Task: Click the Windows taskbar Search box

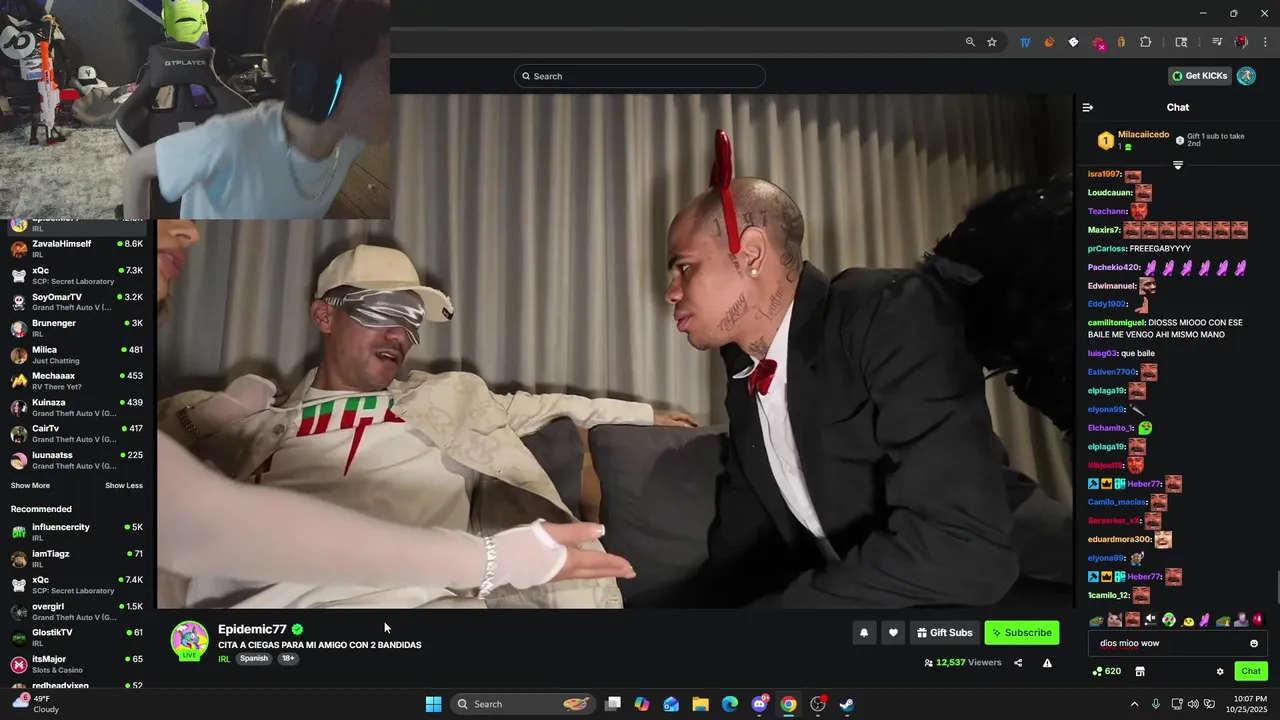Action: coord(523,704)
